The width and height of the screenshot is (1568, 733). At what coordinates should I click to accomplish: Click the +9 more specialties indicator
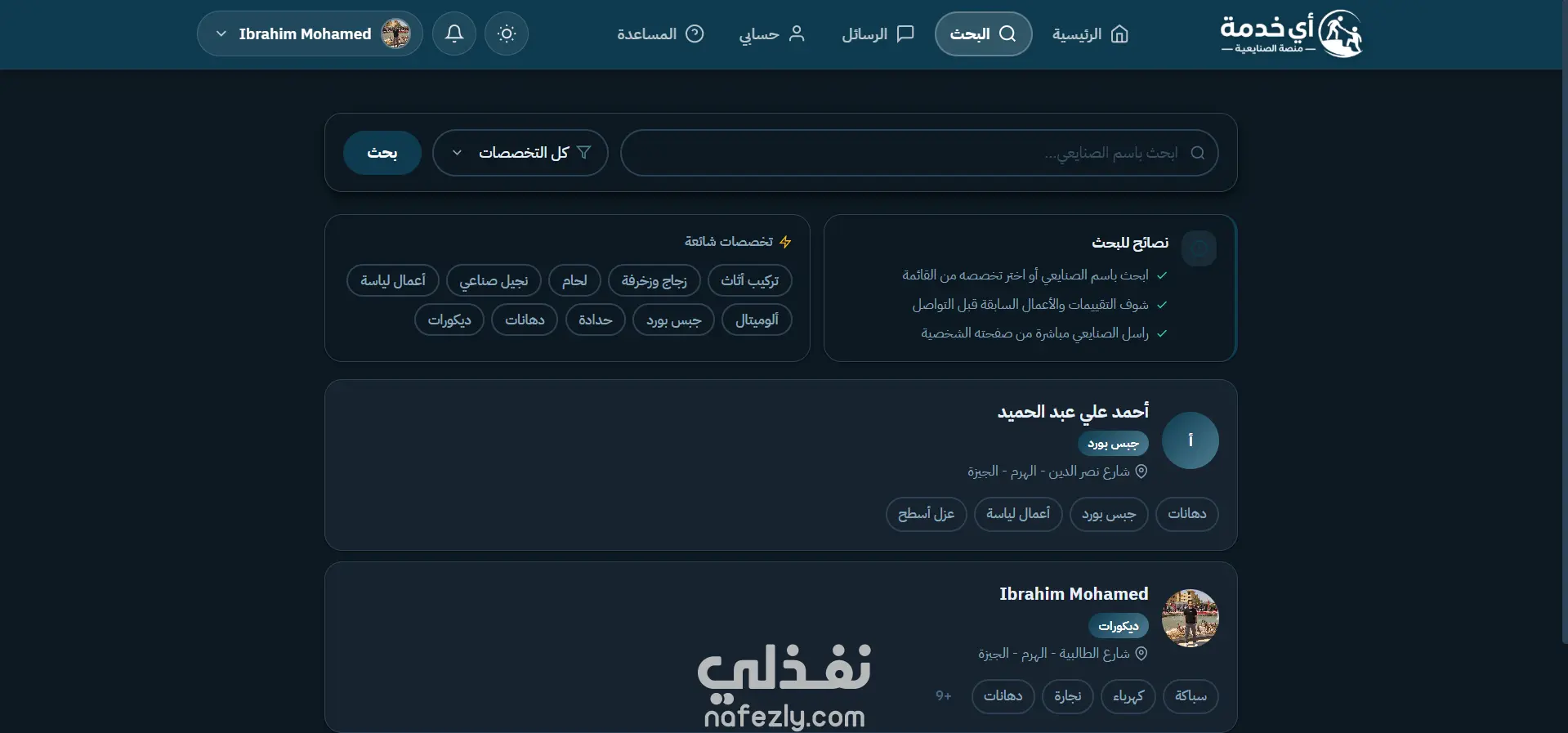click(944, 696)
